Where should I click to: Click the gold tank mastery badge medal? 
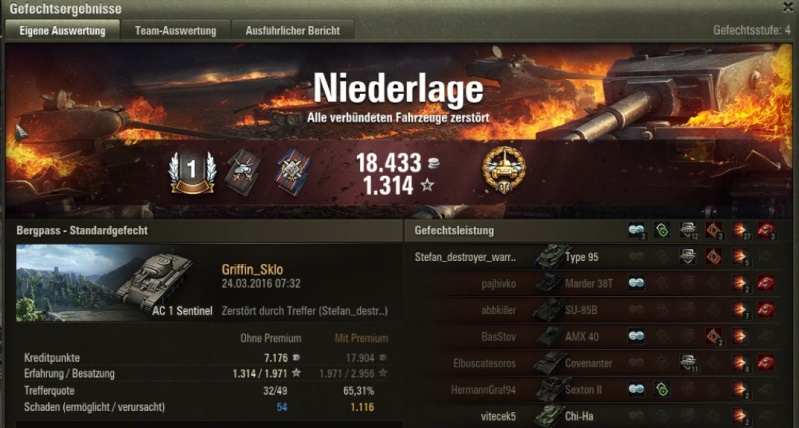point(503,170)
